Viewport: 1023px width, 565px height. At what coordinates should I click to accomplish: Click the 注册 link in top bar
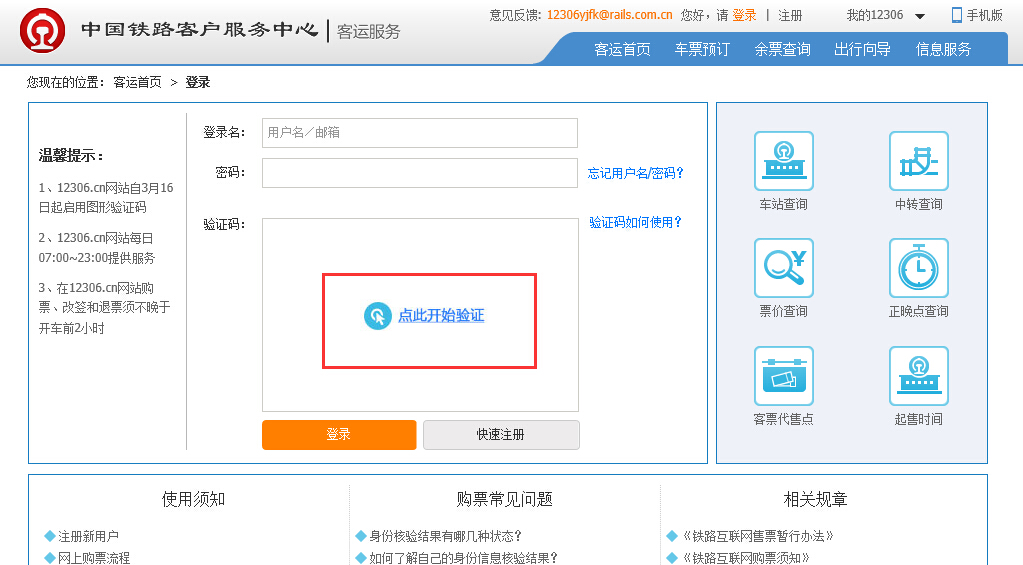click(x=790, y=15)
